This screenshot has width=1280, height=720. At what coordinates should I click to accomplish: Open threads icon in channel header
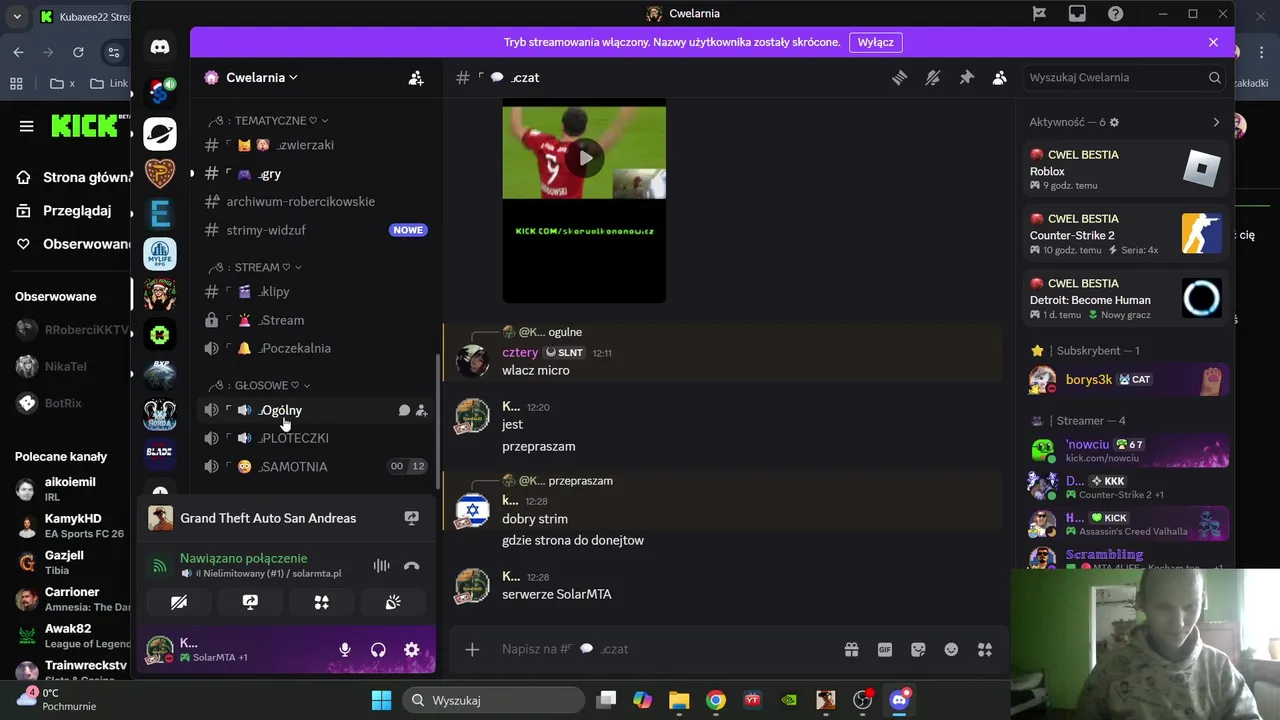point(900,77)
